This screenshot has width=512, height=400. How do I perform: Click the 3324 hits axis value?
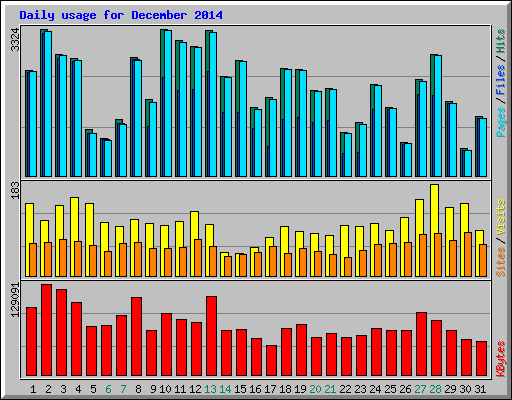[15, 40]
